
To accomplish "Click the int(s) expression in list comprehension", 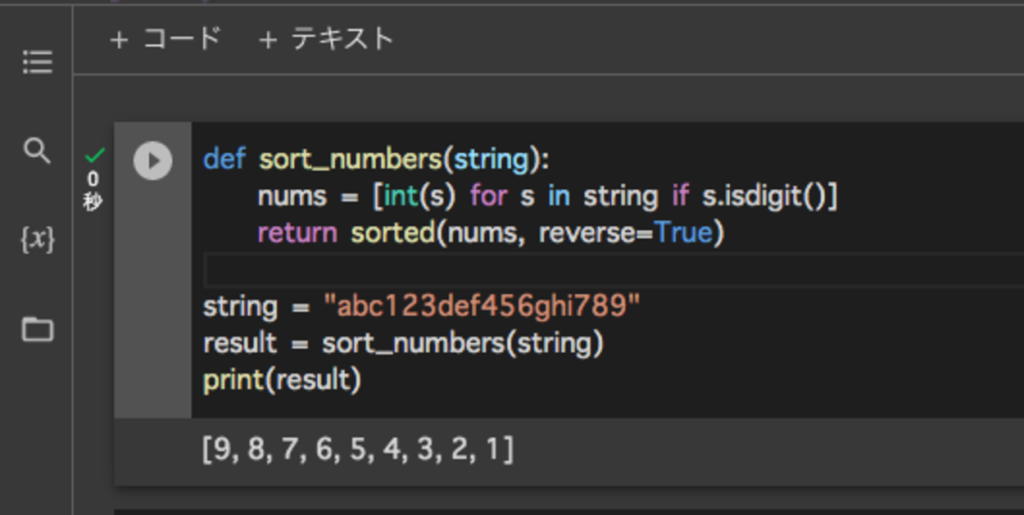I will click(x=419, y=196).
